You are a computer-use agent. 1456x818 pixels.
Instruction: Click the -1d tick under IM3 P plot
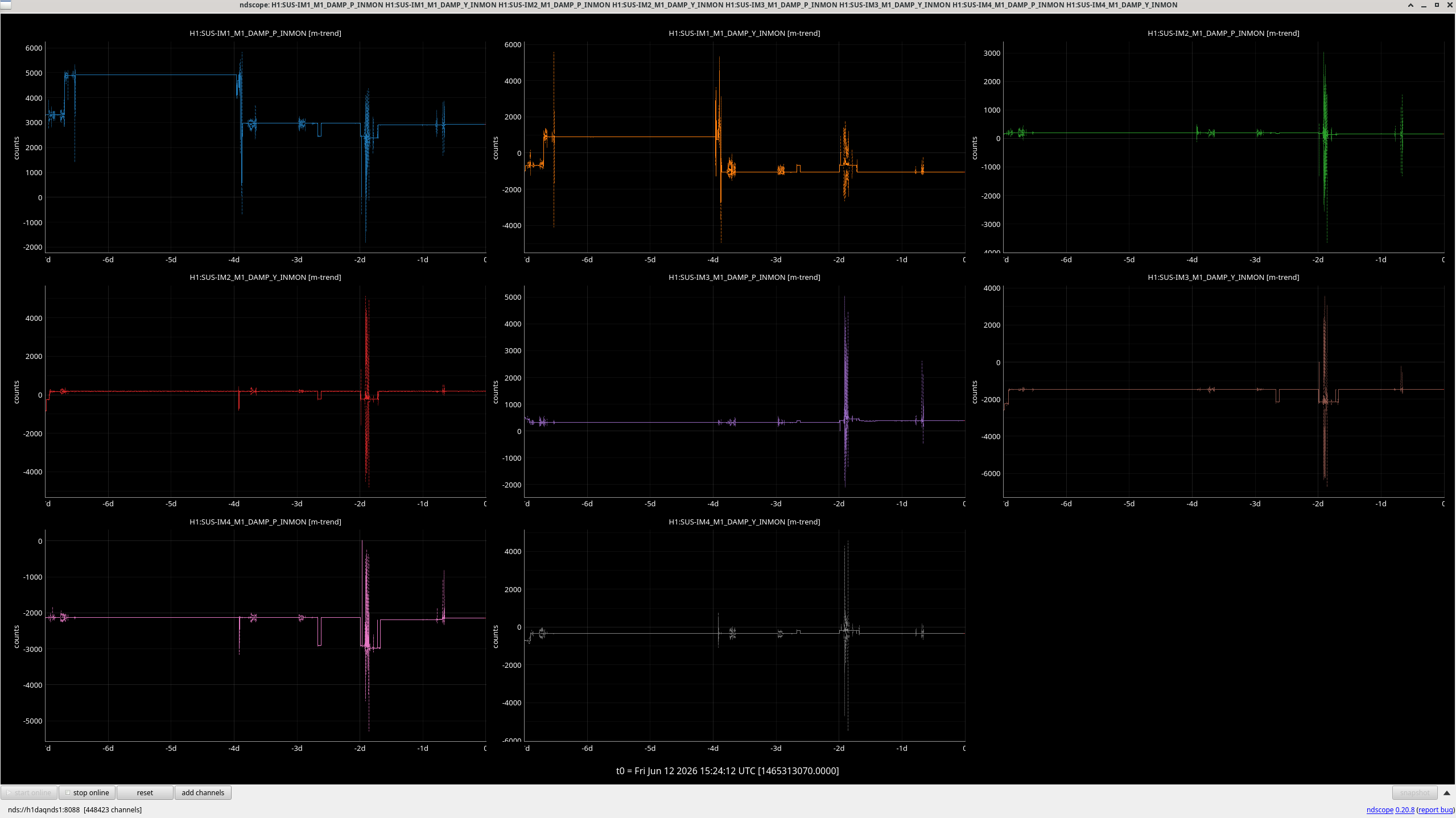pyautogui.click(x=902, y=504)
